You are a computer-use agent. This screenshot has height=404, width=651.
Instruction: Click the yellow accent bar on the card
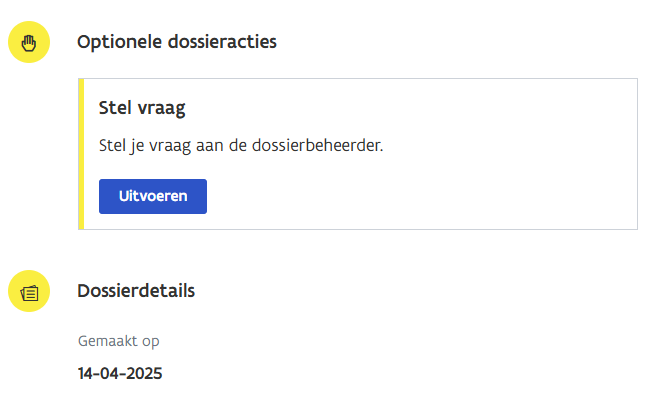[x=81, y=154]
